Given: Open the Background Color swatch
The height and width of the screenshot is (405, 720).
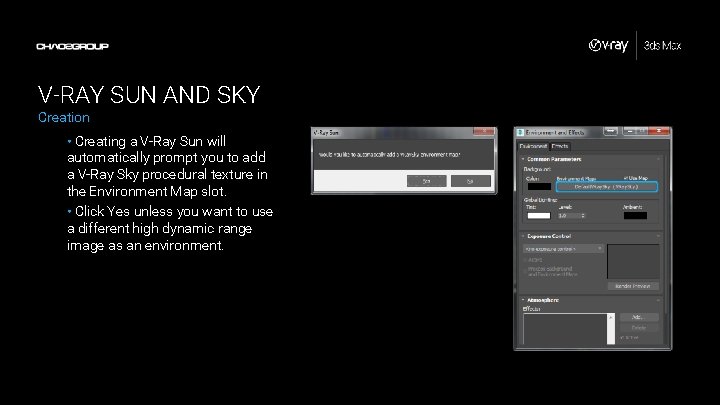Looking at the screenshot, I should 539,186.
